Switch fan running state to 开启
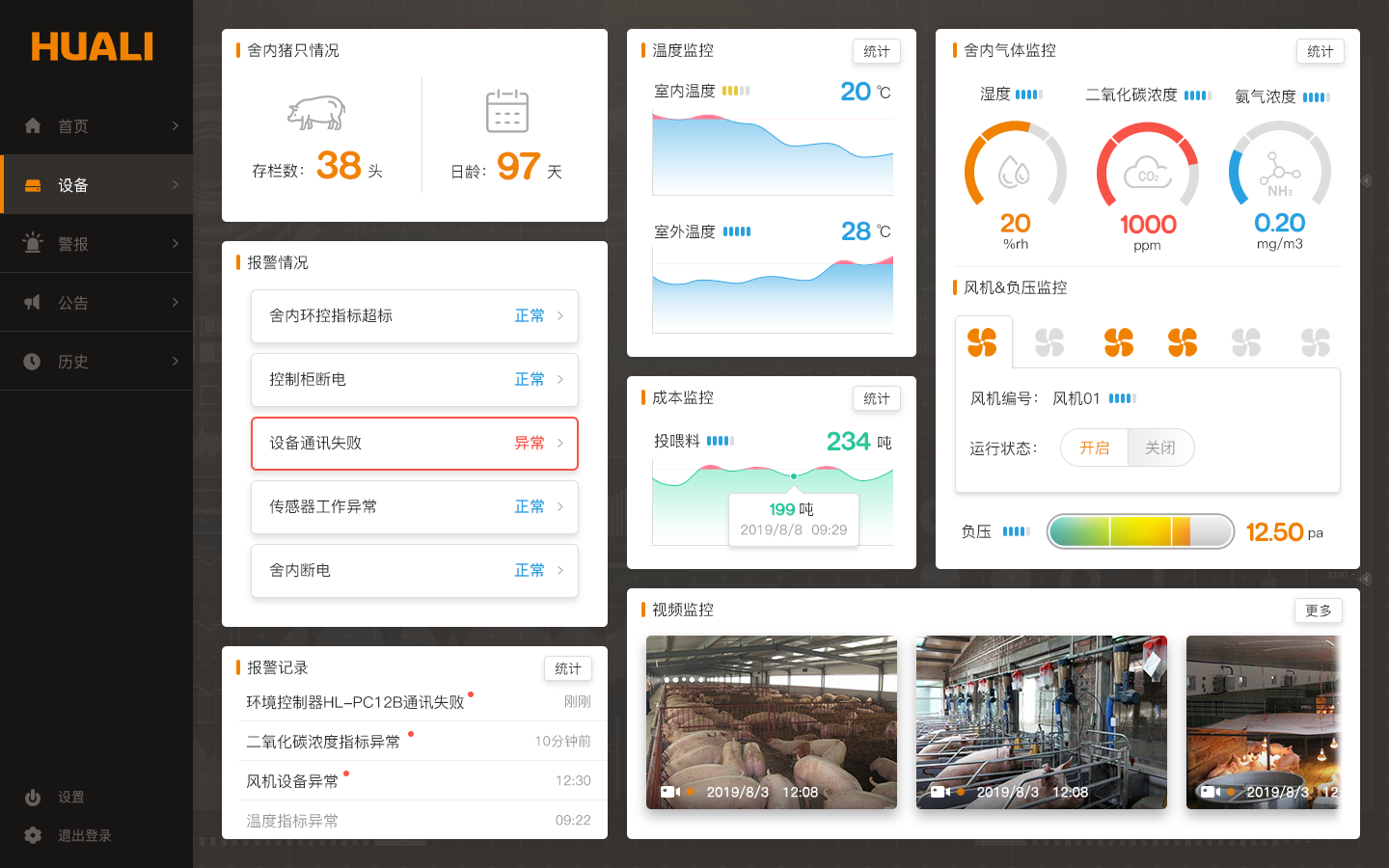 pyautogui.click(x=1094, y=448)
